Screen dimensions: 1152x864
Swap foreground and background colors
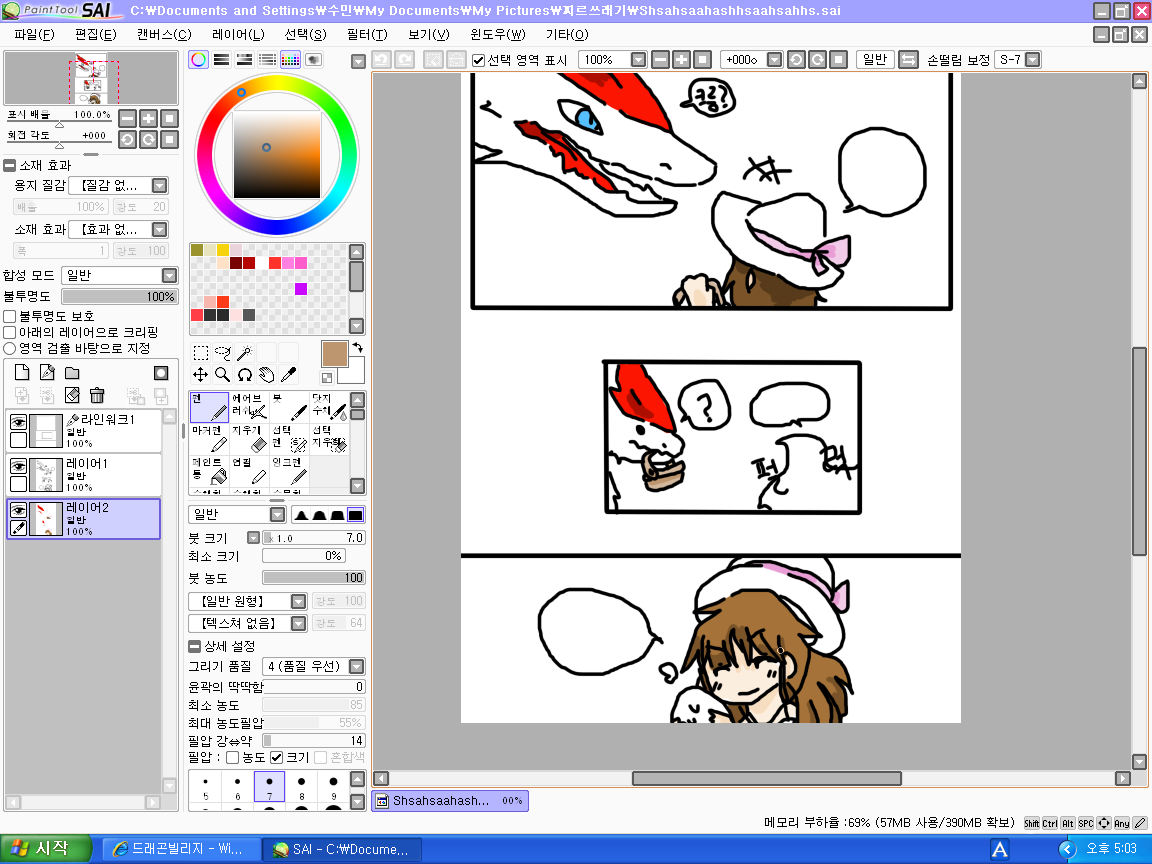tap(358, 348)
